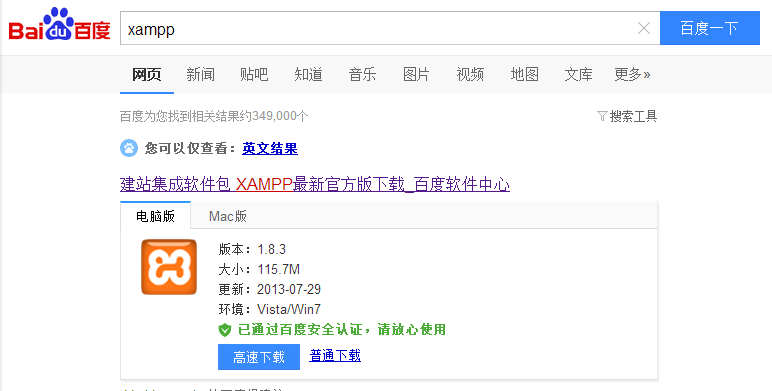The image size is (772, 391).
Task: Open the XAMPP最新官方版下载 result title
Action: (315, 184)
